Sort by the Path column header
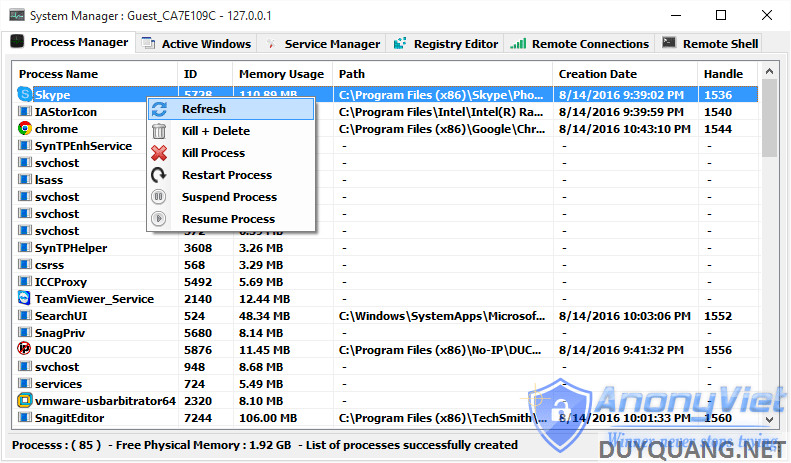This screenshot has height=463, width=791. coord(442,74)
